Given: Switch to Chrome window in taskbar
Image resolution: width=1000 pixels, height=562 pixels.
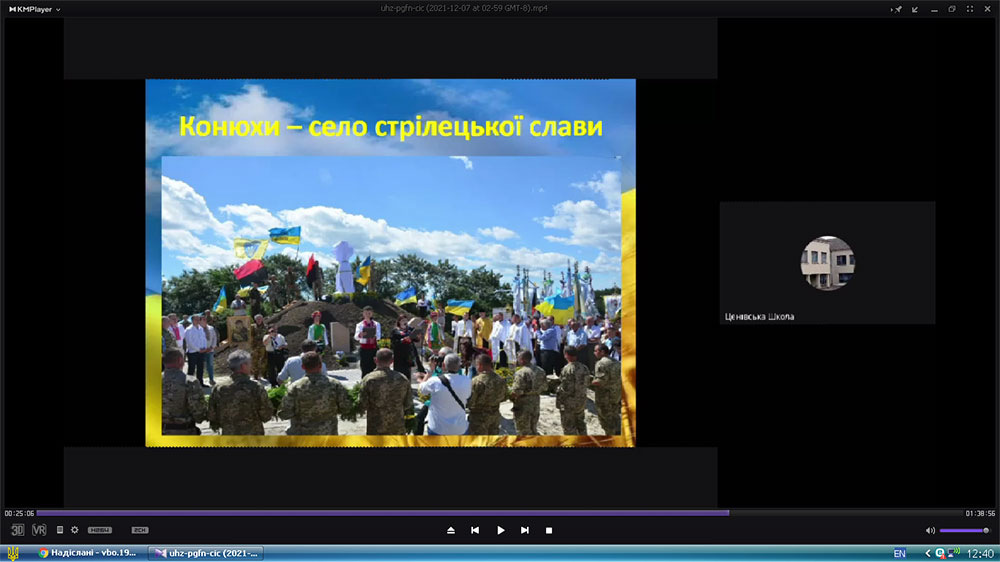Looking at the screenshot, I should (87, 553).
